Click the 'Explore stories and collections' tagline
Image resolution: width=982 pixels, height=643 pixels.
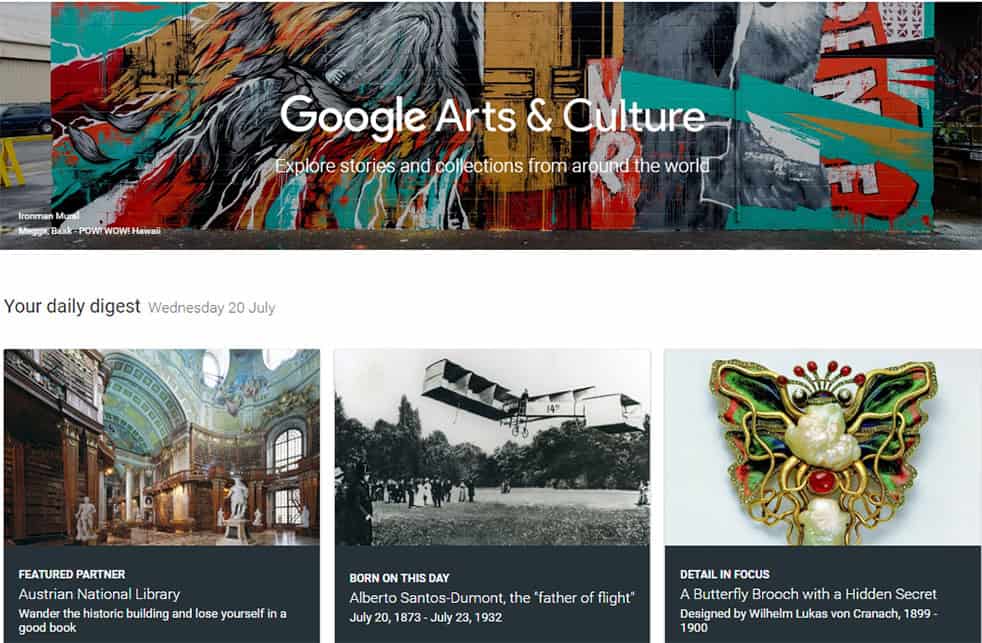[492, 165]
